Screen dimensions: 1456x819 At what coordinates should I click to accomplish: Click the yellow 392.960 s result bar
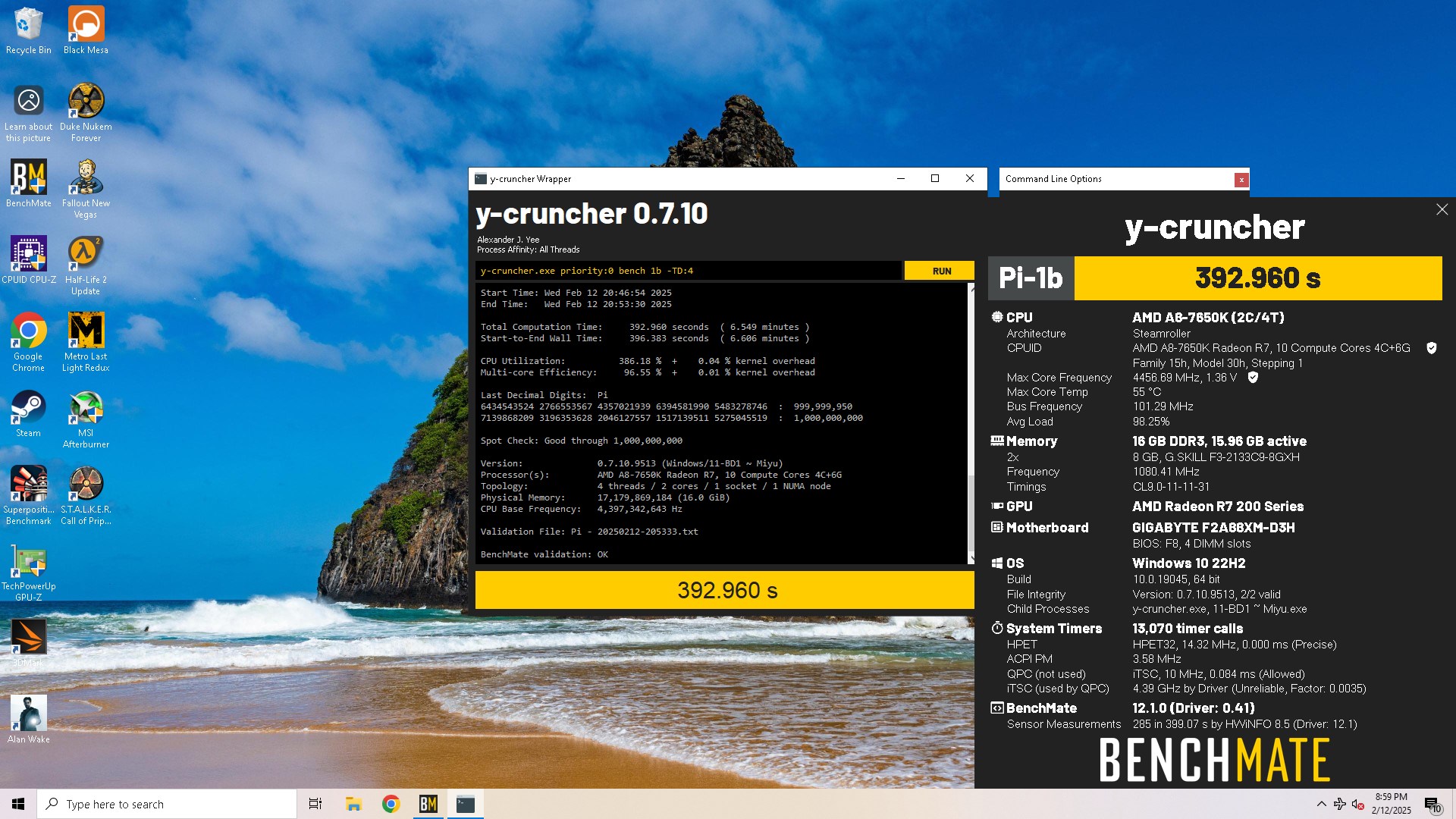coord(725,590)
